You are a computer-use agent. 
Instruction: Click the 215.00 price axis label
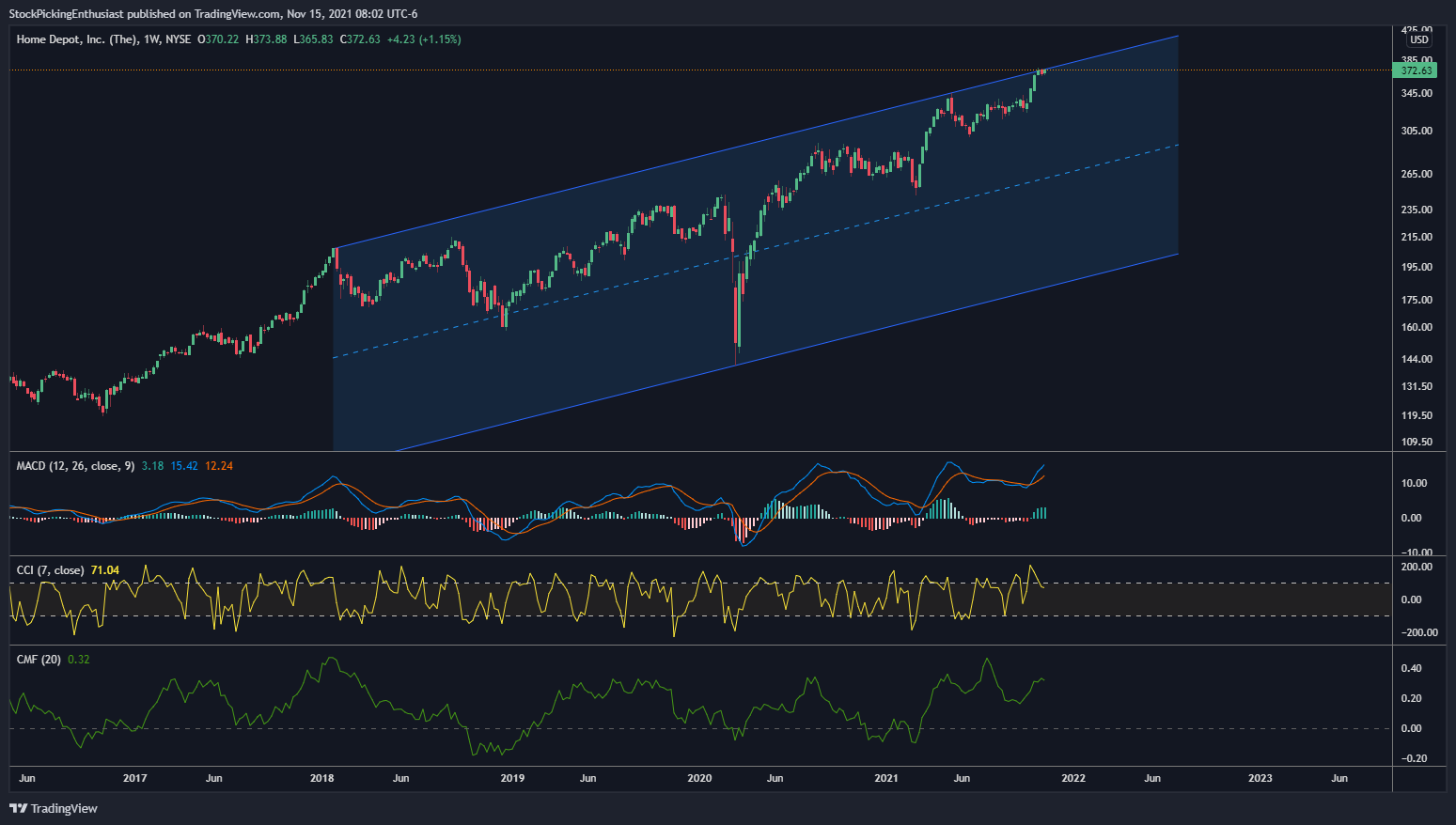click(x=1417, y=238)
